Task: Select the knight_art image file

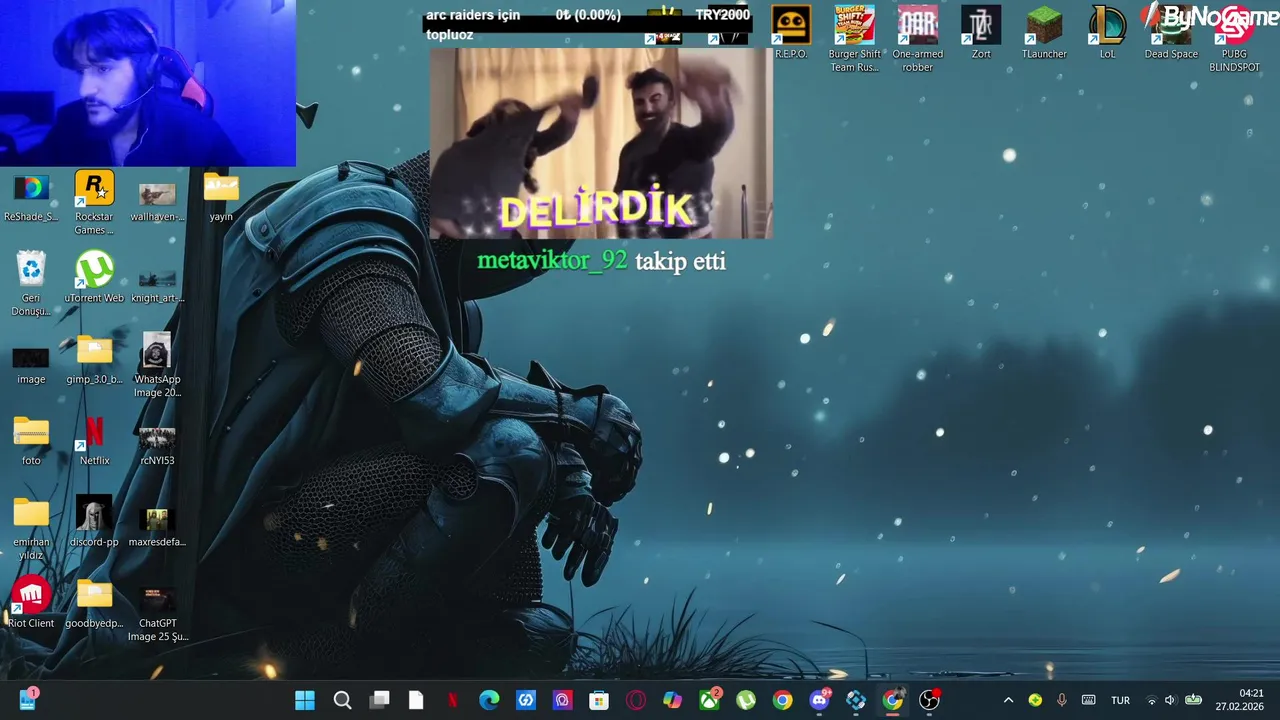Action: click(x=157, y=284)
